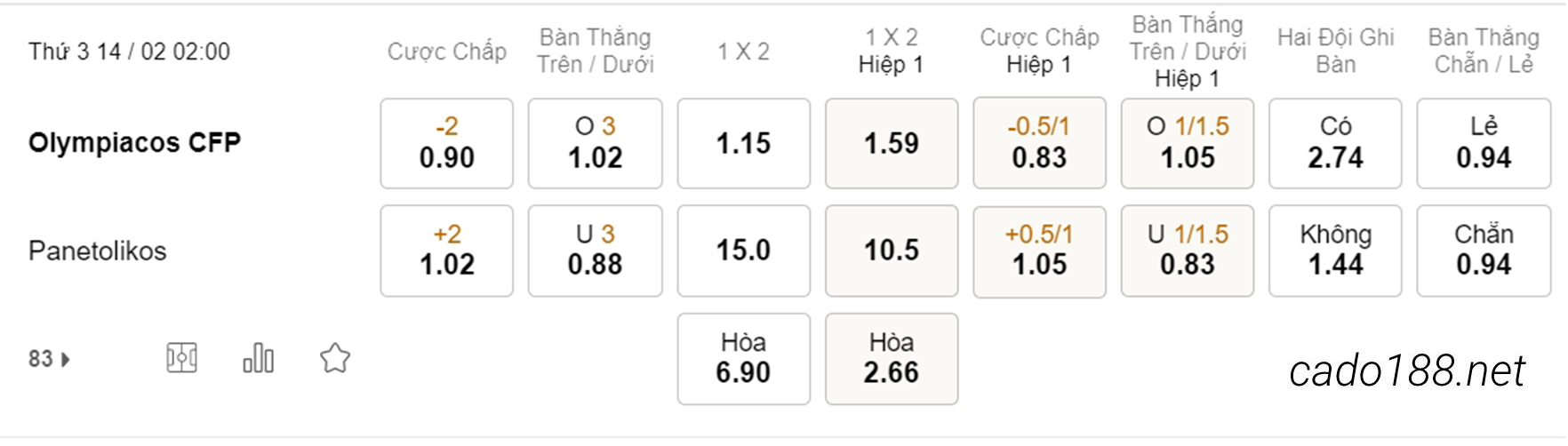The height and width of the screenshot is (446, 1568).
Task: Open the live pitch field icon
Action: (181, 358)
